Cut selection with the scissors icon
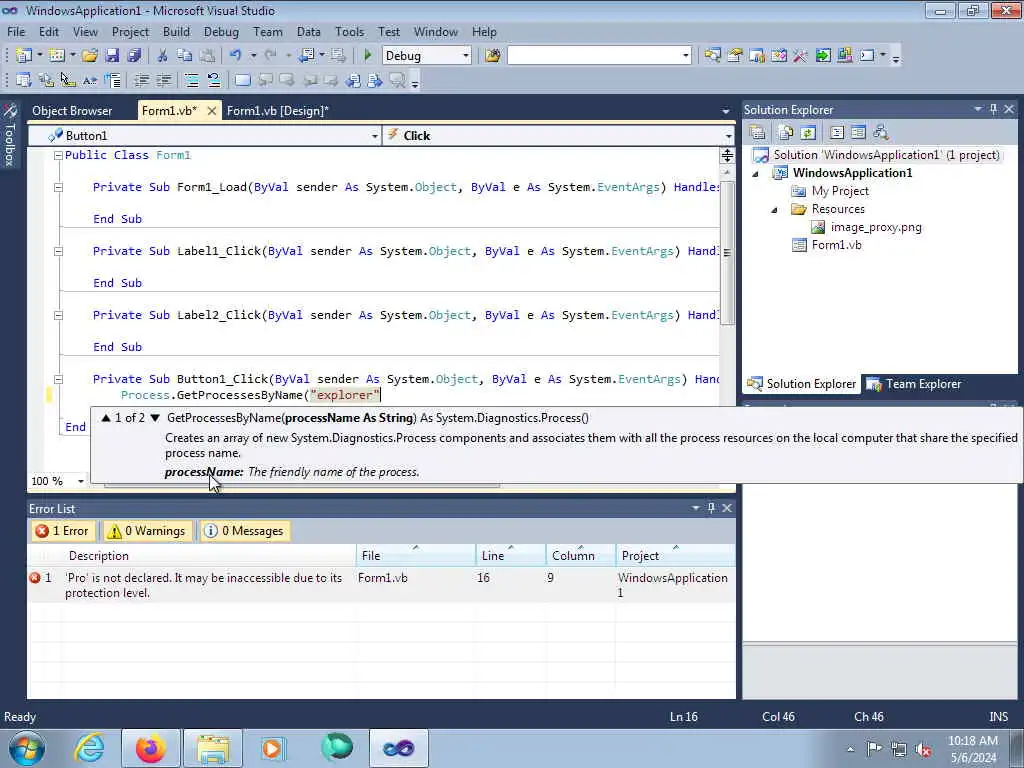Viewport: 1024px width, 768px height. pos(163,56)
